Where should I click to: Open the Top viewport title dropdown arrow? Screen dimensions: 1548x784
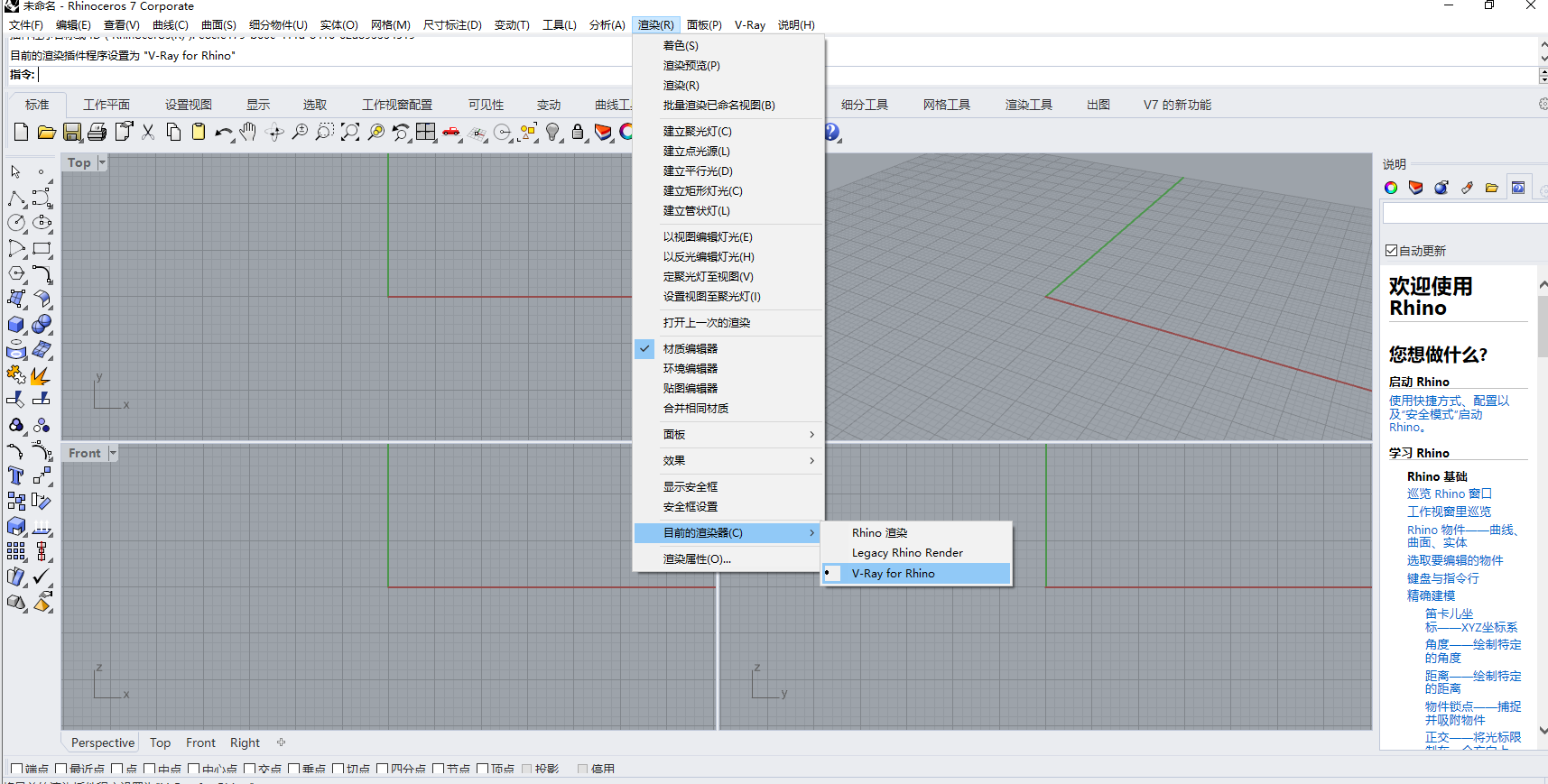pyautogui.click(x=102, y=162)
